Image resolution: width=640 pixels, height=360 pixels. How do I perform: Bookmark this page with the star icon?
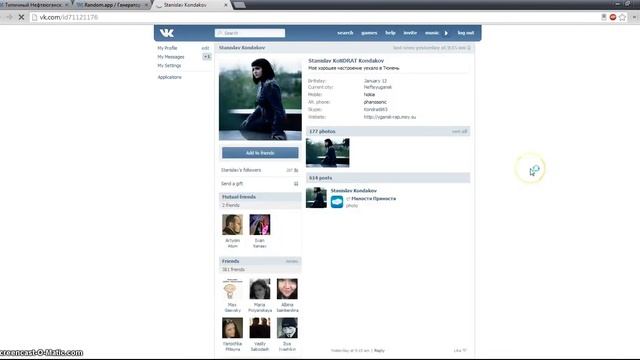[622, 17]
